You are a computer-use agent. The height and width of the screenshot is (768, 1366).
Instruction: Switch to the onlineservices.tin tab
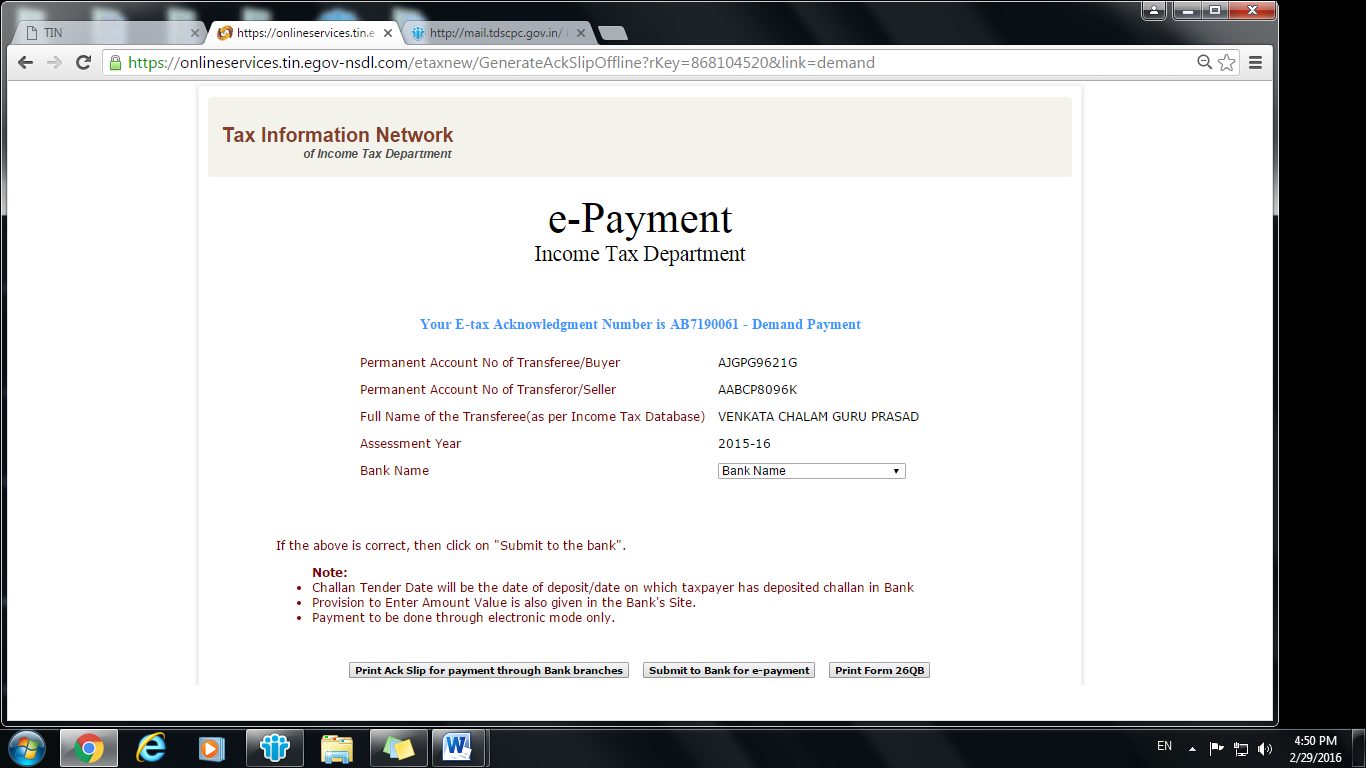pyautogui.click(x=303, y=33)
